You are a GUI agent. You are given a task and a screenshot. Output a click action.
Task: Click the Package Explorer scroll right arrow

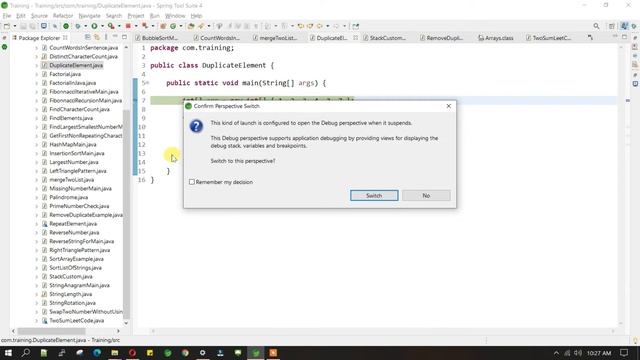(x=118, y=331)
